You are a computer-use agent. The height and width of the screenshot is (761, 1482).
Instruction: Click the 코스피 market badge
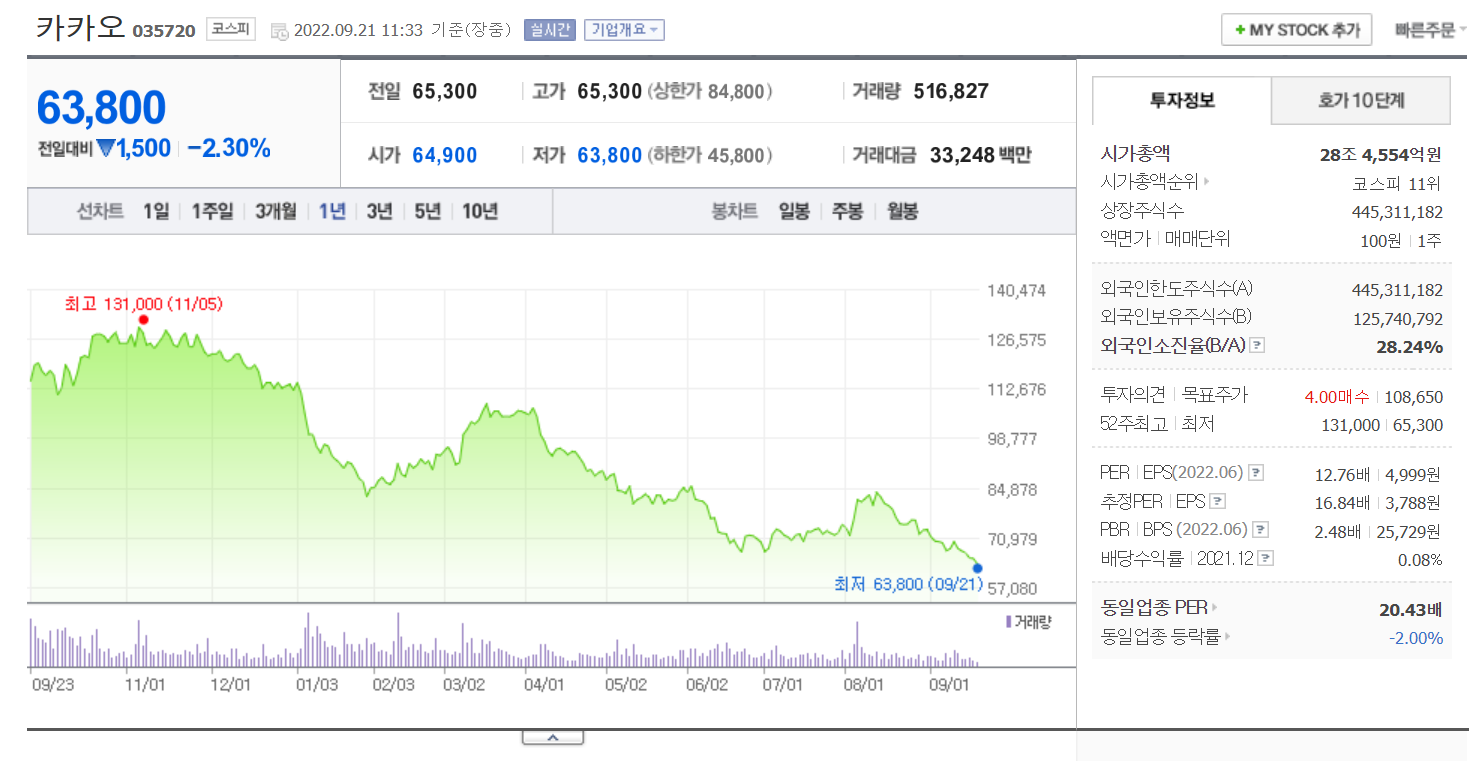coord(231,30)
